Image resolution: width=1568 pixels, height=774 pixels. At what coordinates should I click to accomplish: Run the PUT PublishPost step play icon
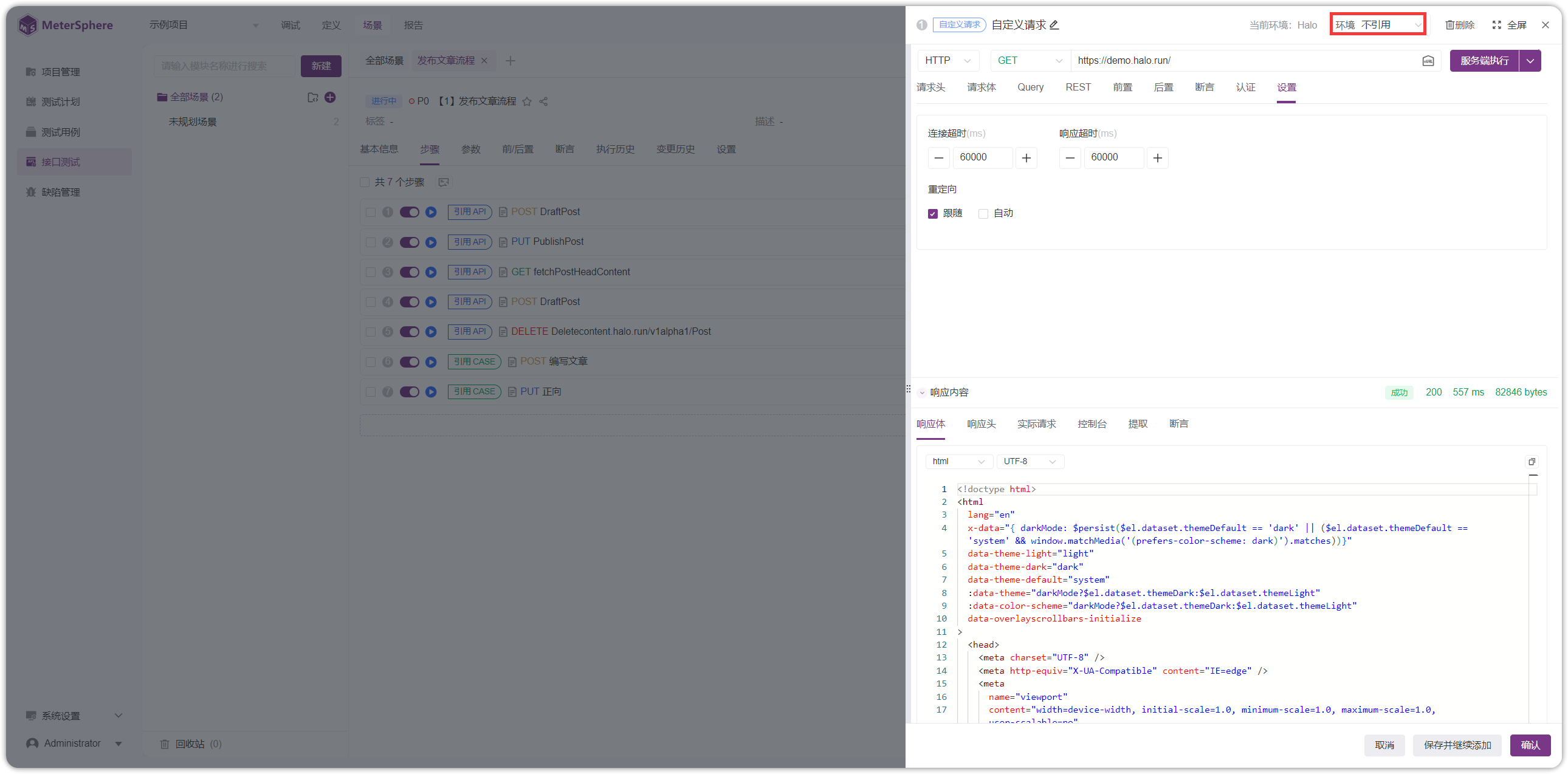(x=431, y=242)
